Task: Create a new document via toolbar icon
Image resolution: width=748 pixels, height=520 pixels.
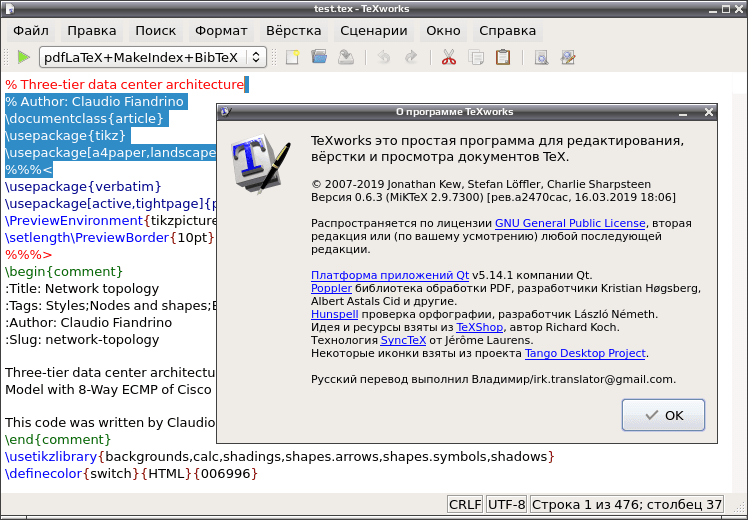Action: pyautogui.click(x=292, y=57)
